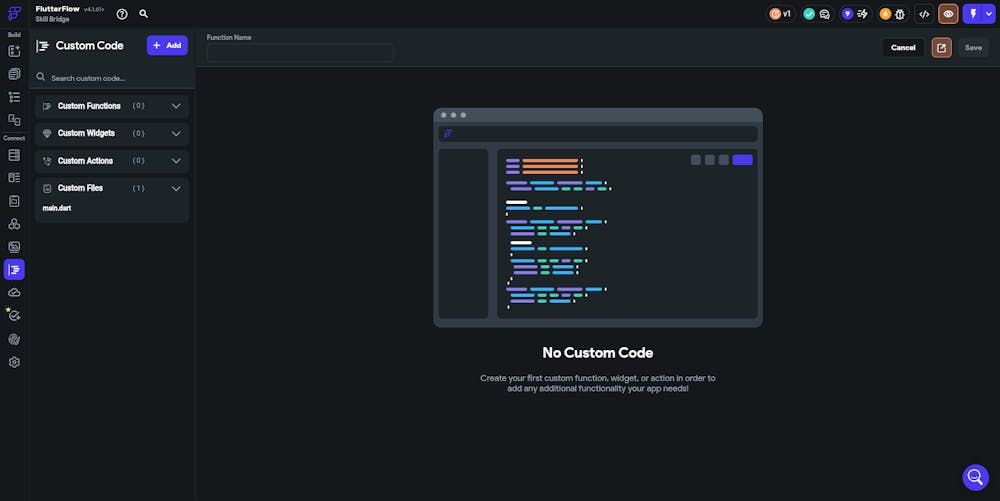1000x501 pixels.
Task: Click the v1 version branch indicator
Action: tap(781, 14)
